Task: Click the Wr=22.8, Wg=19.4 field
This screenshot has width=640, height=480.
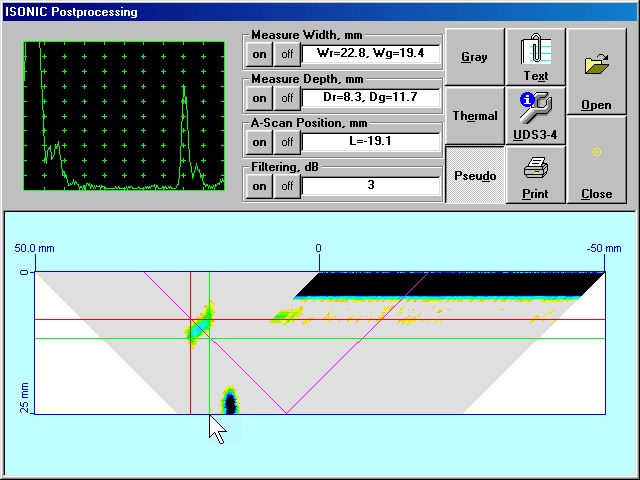Action: click(371, 53)
